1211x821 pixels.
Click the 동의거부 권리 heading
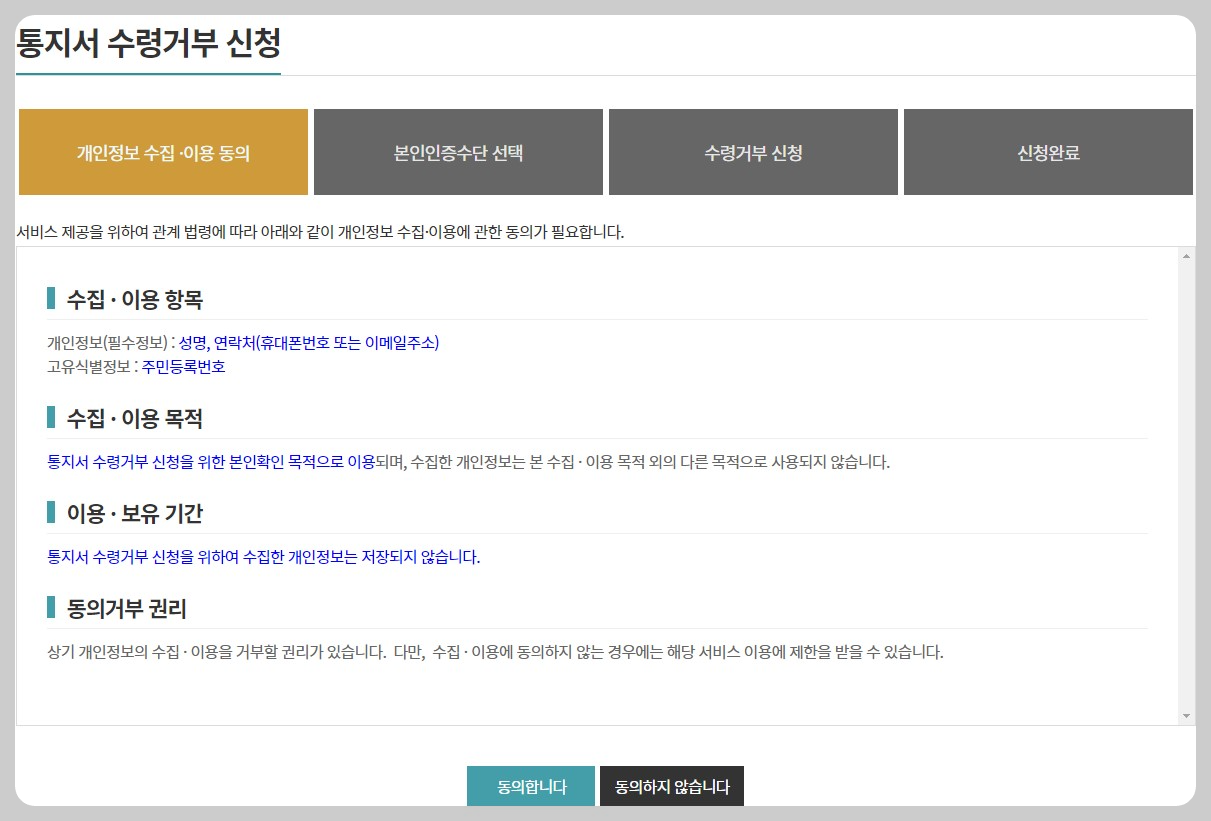click(127, 607)
